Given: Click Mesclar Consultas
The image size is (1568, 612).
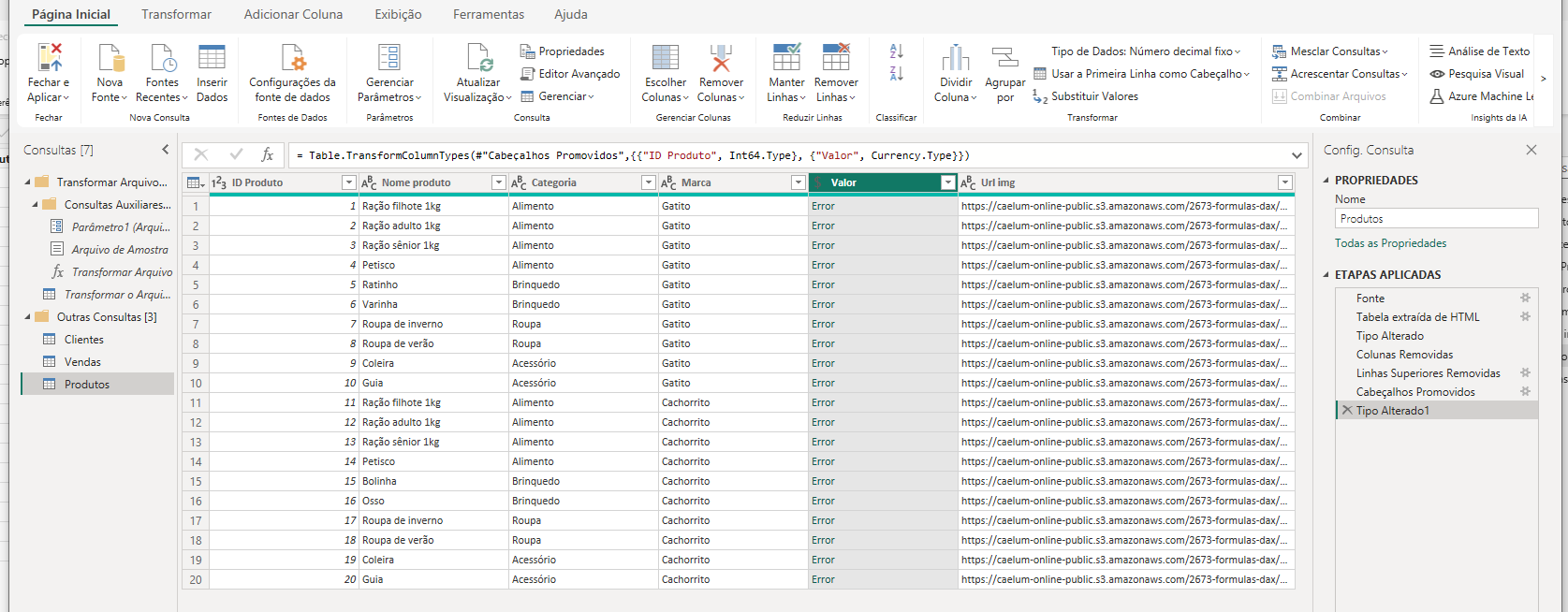Looking at the screenshot, I should [1330, 51].
